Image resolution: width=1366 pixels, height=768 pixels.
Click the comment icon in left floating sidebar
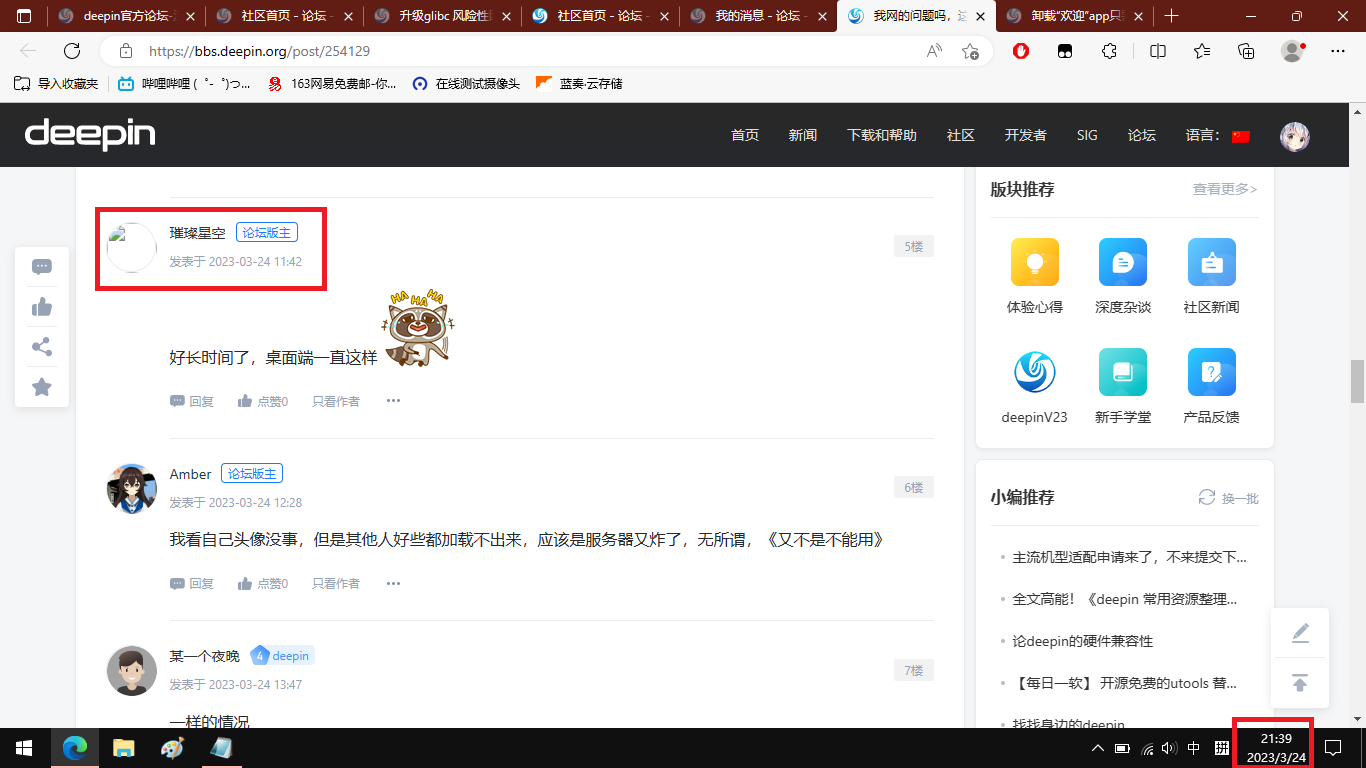point(42,266)
